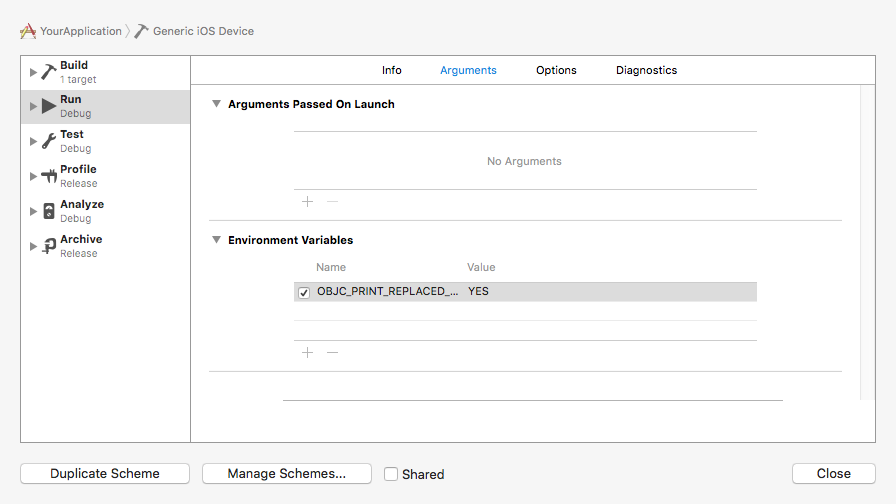Collapse the Environment Variables section

pyautogui.click(x=216, y=240)
